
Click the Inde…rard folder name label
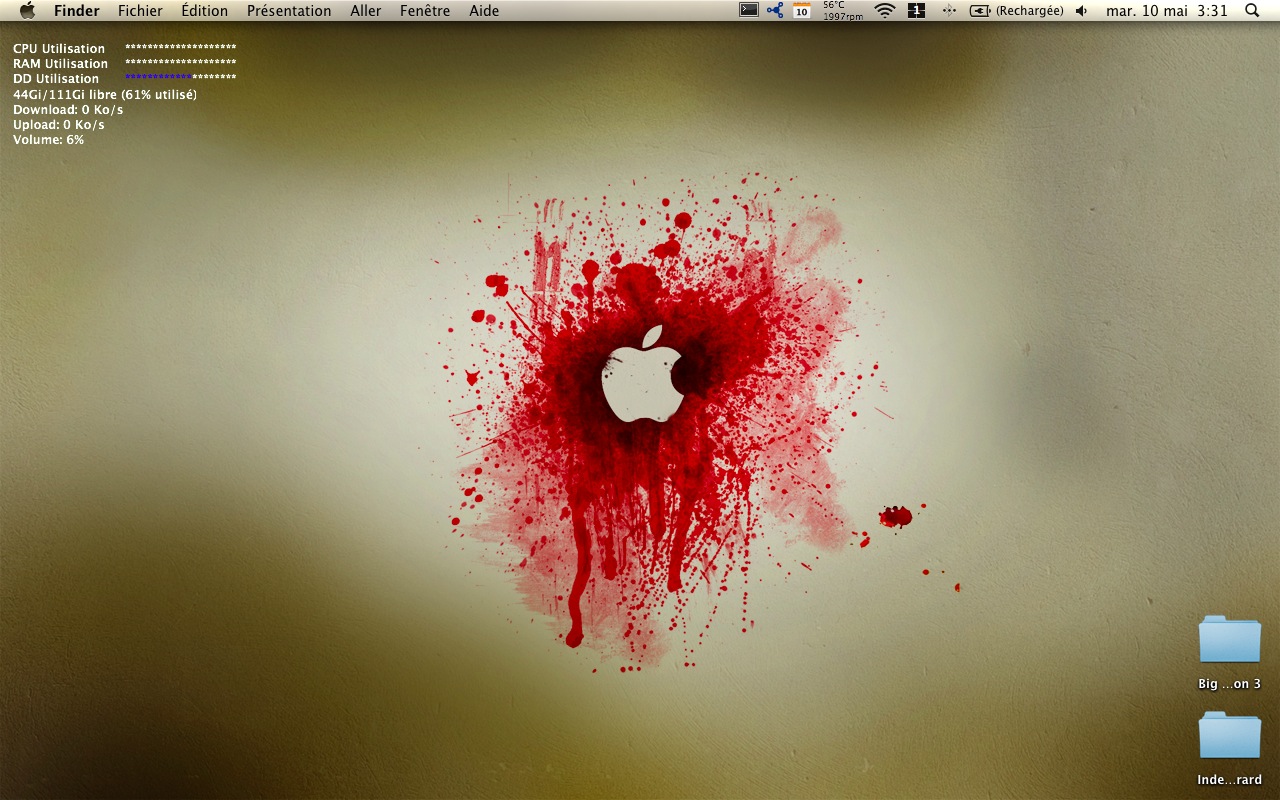[x=1230, y=780]
